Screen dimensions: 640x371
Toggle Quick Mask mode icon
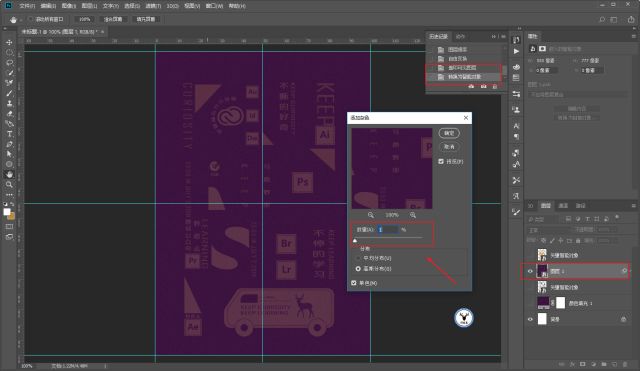(9, 226)
